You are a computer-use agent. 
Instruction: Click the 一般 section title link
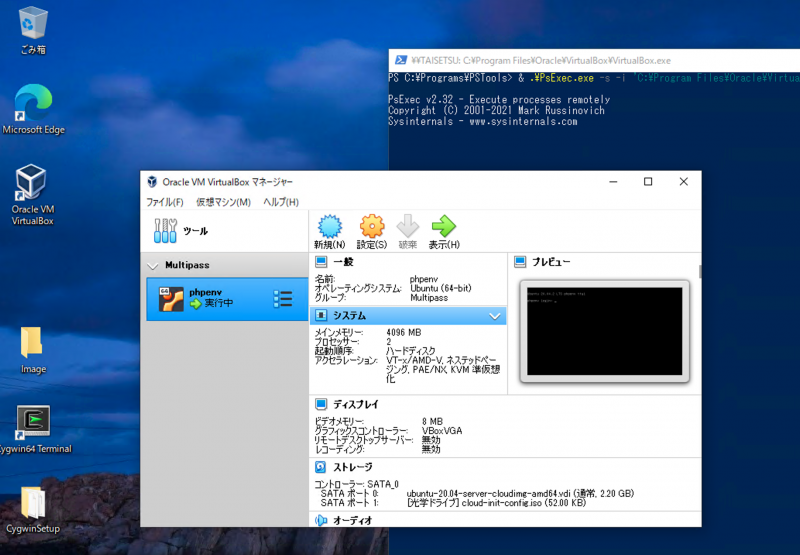point(343,261)
